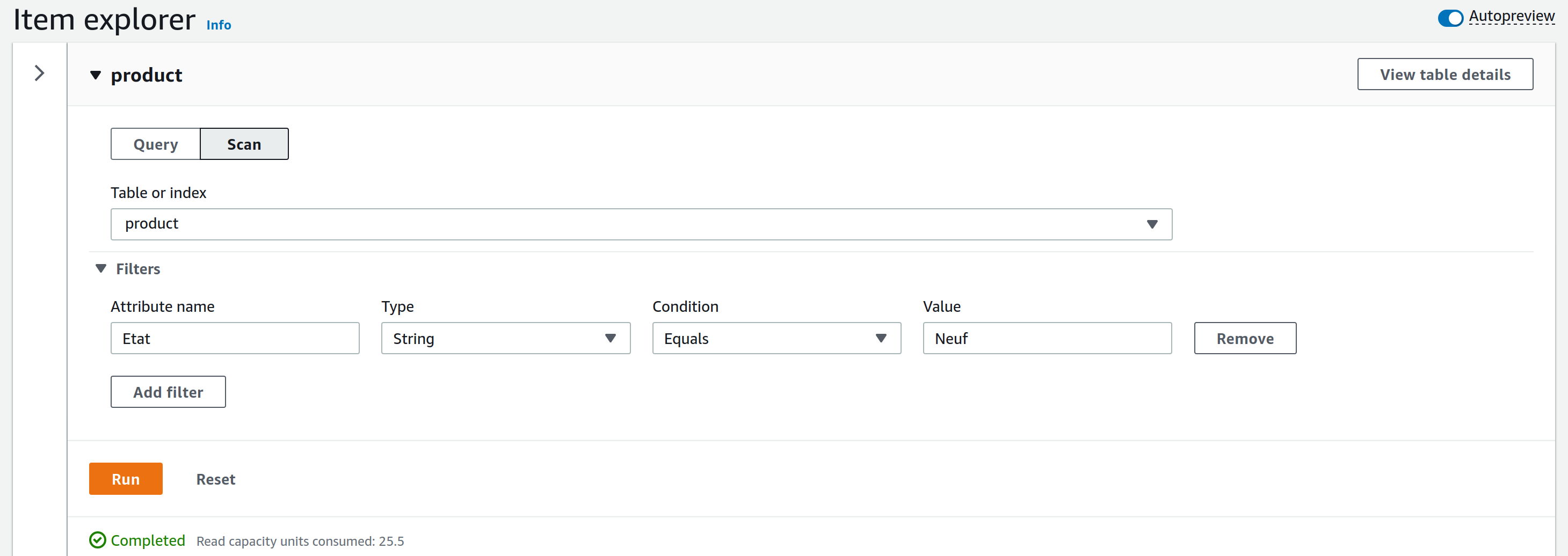Open the Info link beside Item explorer
The width and height of the screenshot is (1568, 556).
click(219, 25)
